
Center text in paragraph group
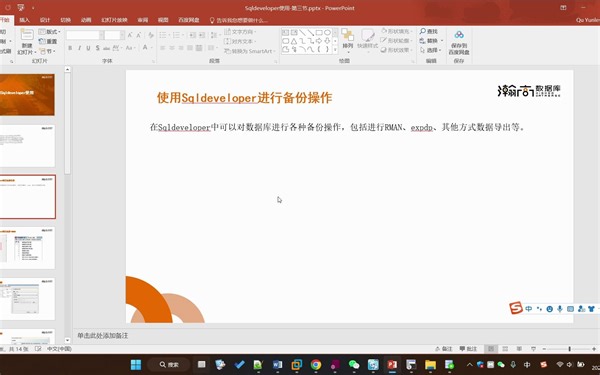click(172, 48)
